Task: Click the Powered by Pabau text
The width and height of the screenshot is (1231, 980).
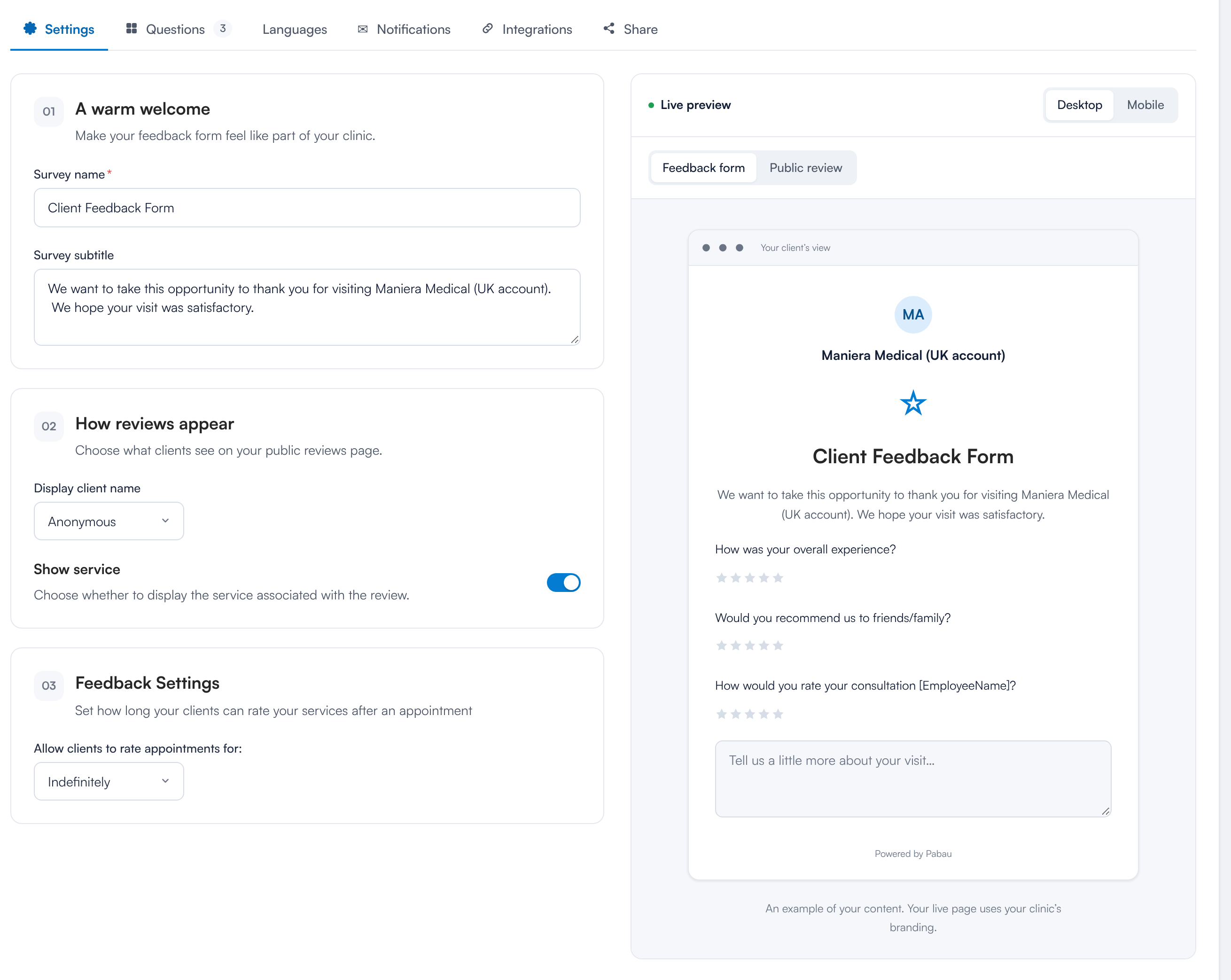Action: (x=913, y=854)
